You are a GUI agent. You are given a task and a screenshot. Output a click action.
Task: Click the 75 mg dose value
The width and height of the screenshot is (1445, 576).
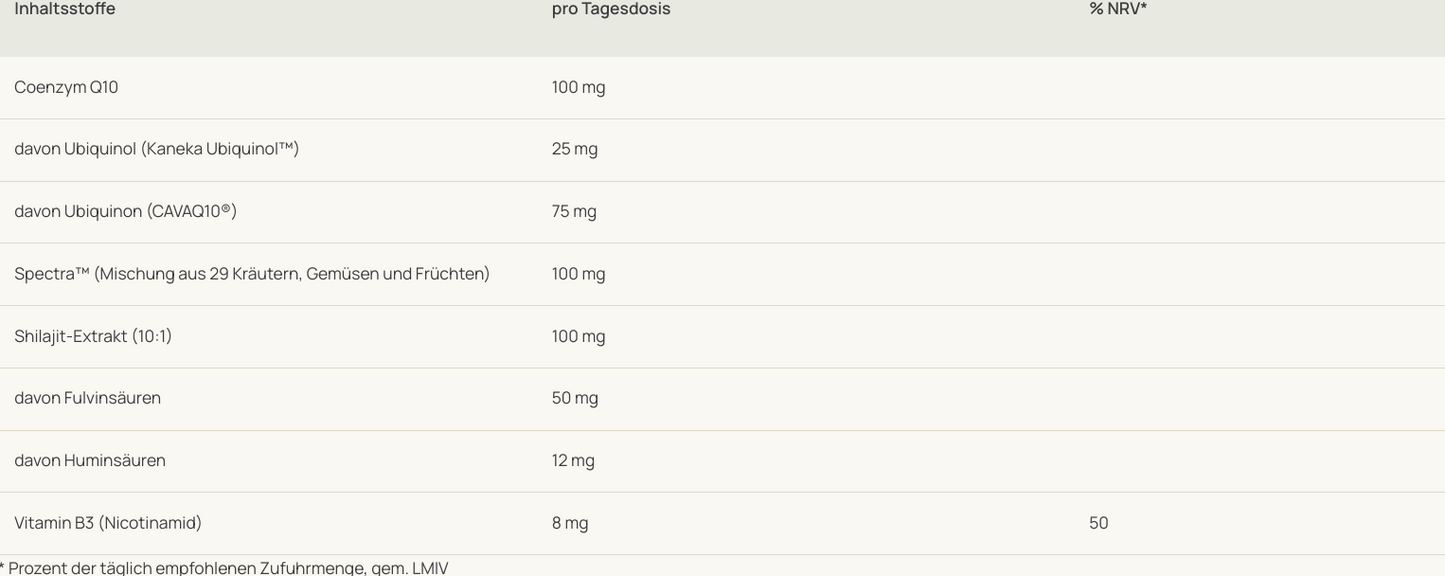574,211
